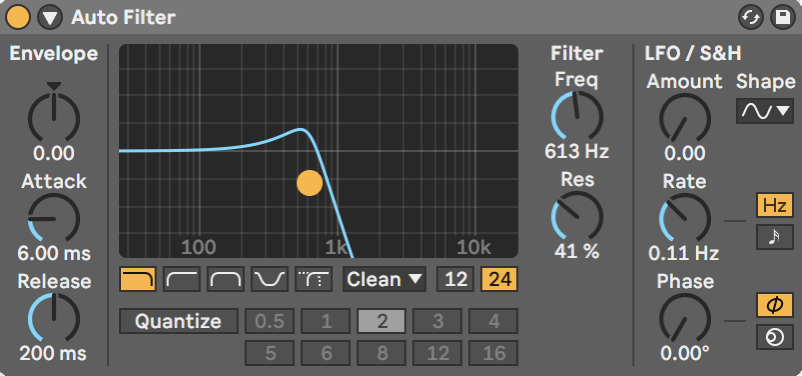This screenshot has height=376, width=802.
Task: Click the Save Preset disk icon
Action: point(783,18)
